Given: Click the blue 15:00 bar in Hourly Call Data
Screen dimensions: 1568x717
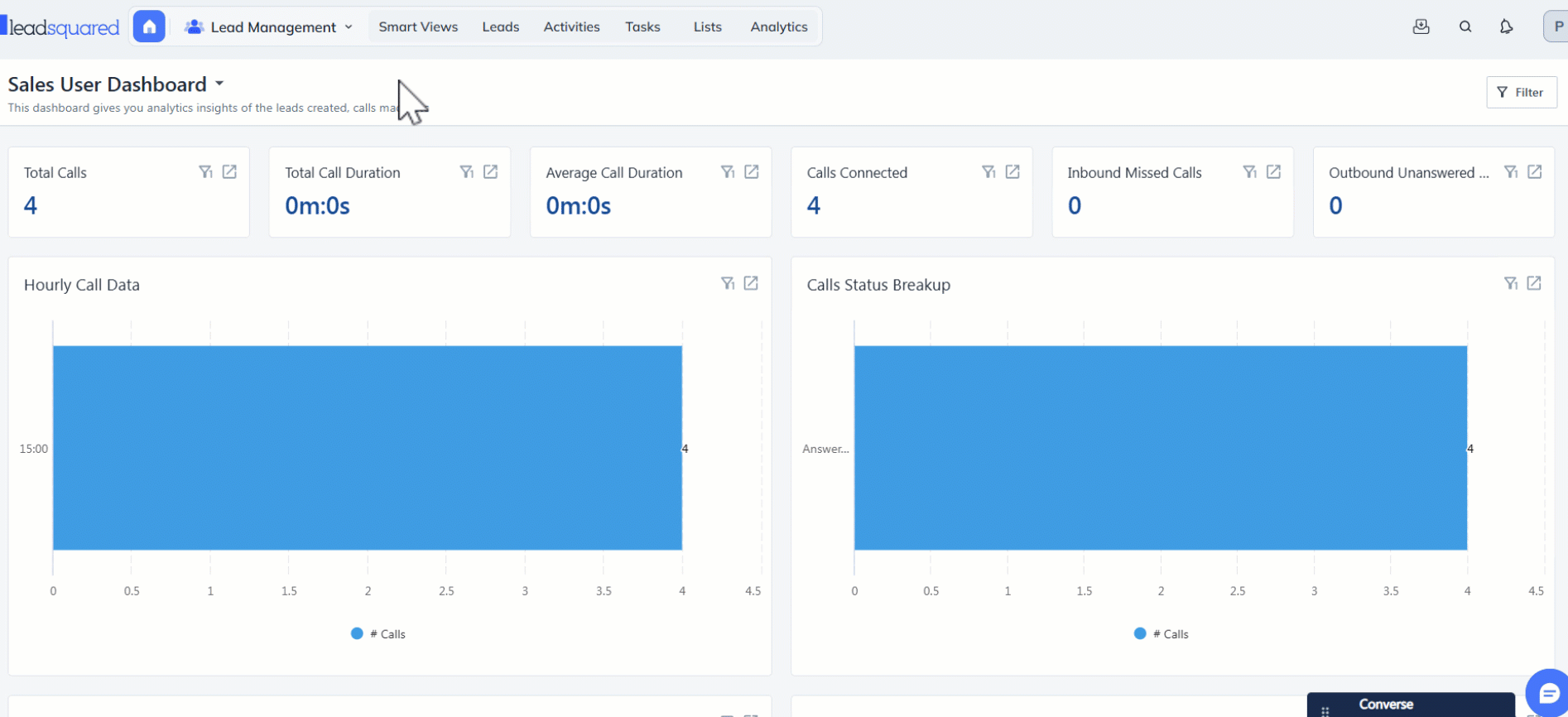Looking at the screenshot, I should [x=367, y=448].
